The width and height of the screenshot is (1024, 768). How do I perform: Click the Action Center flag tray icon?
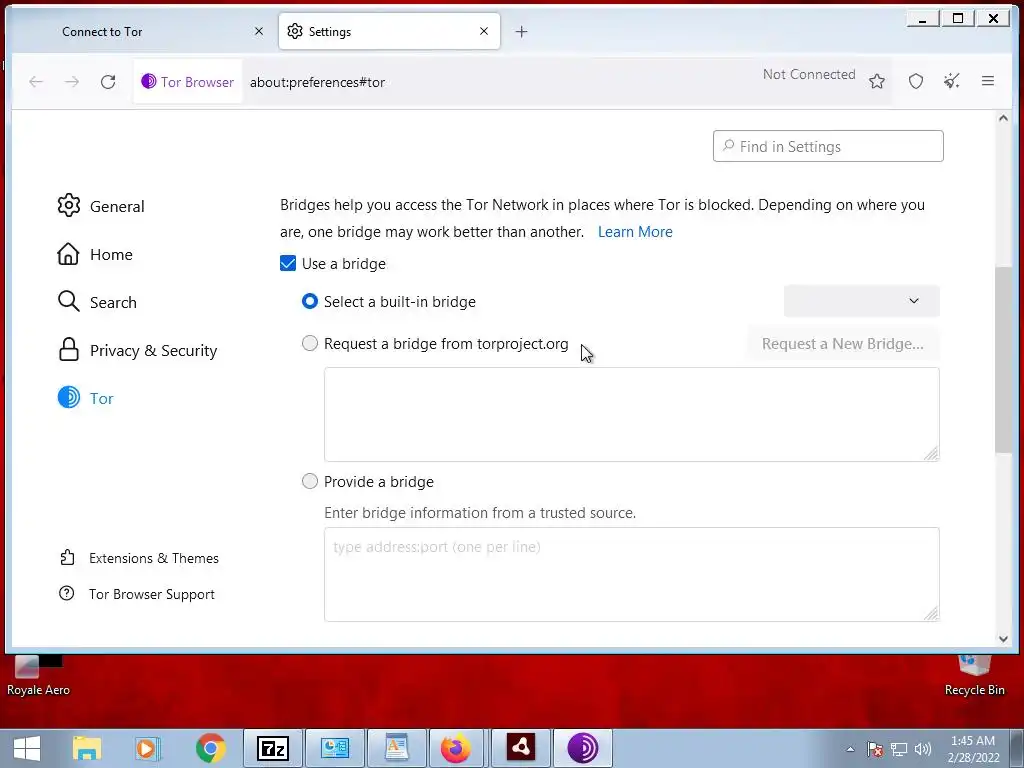pos(875,749)
